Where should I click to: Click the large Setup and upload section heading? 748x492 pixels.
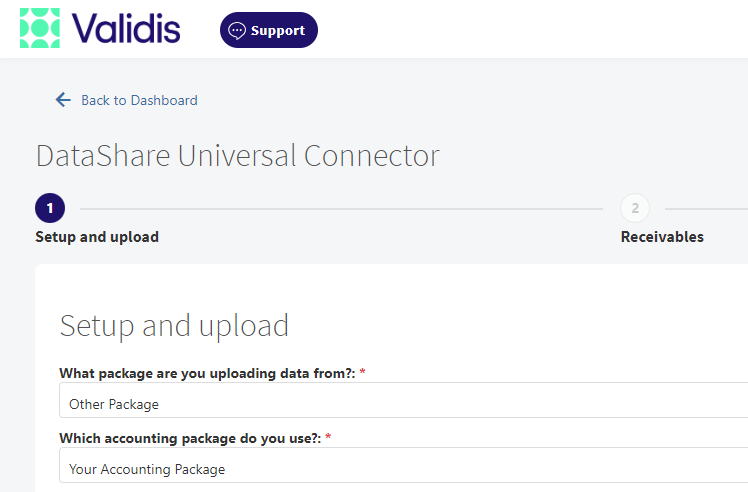[x=174, y=326]
